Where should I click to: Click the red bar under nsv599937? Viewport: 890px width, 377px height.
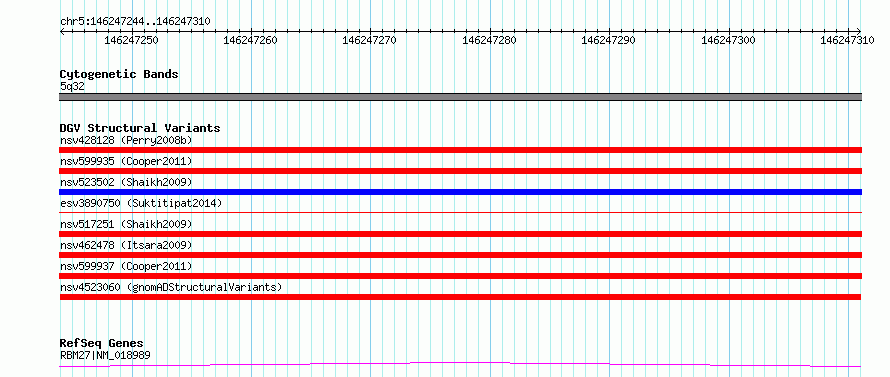[460, 276]
